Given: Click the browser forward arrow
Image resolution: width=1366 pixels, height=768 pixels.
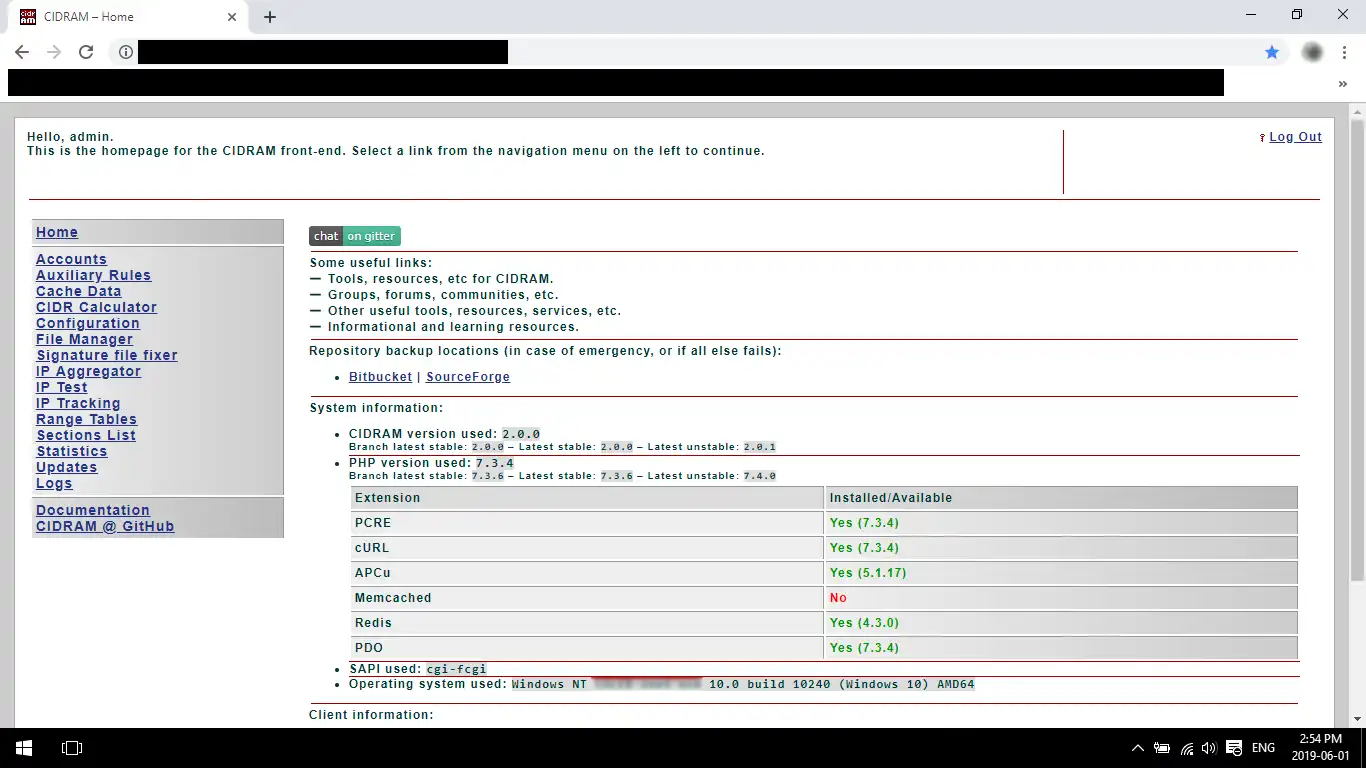Looking at the screenshot, I should click(54, 52).
